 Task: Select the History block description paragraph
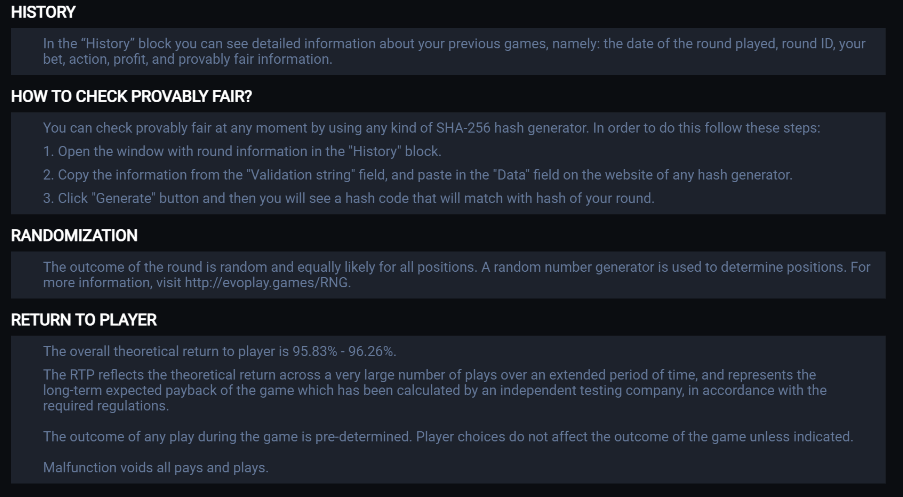[454, 51]
